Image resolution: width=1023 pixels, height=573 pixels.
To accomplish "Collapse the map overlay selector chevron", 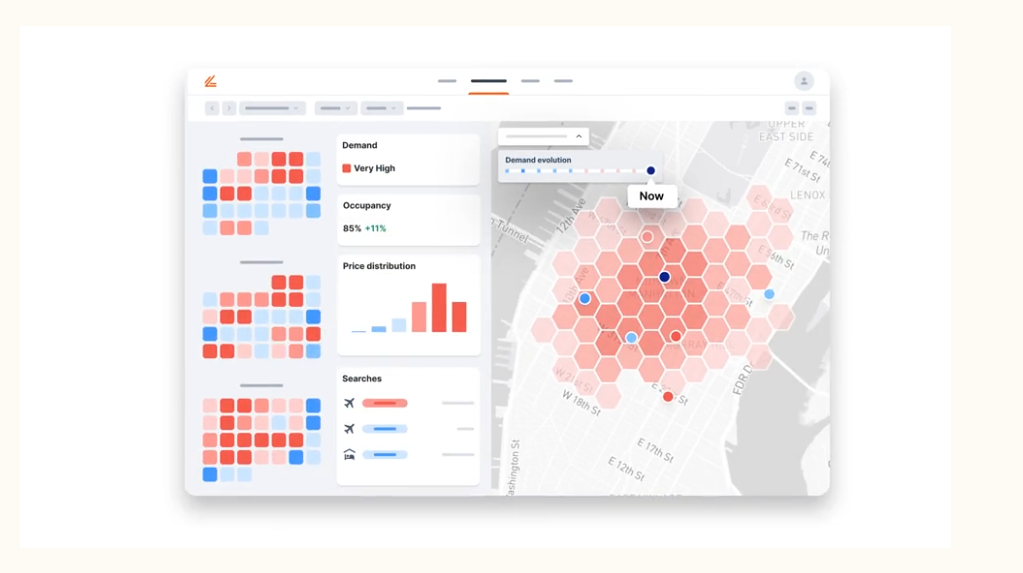I will (x=579, y=136).
